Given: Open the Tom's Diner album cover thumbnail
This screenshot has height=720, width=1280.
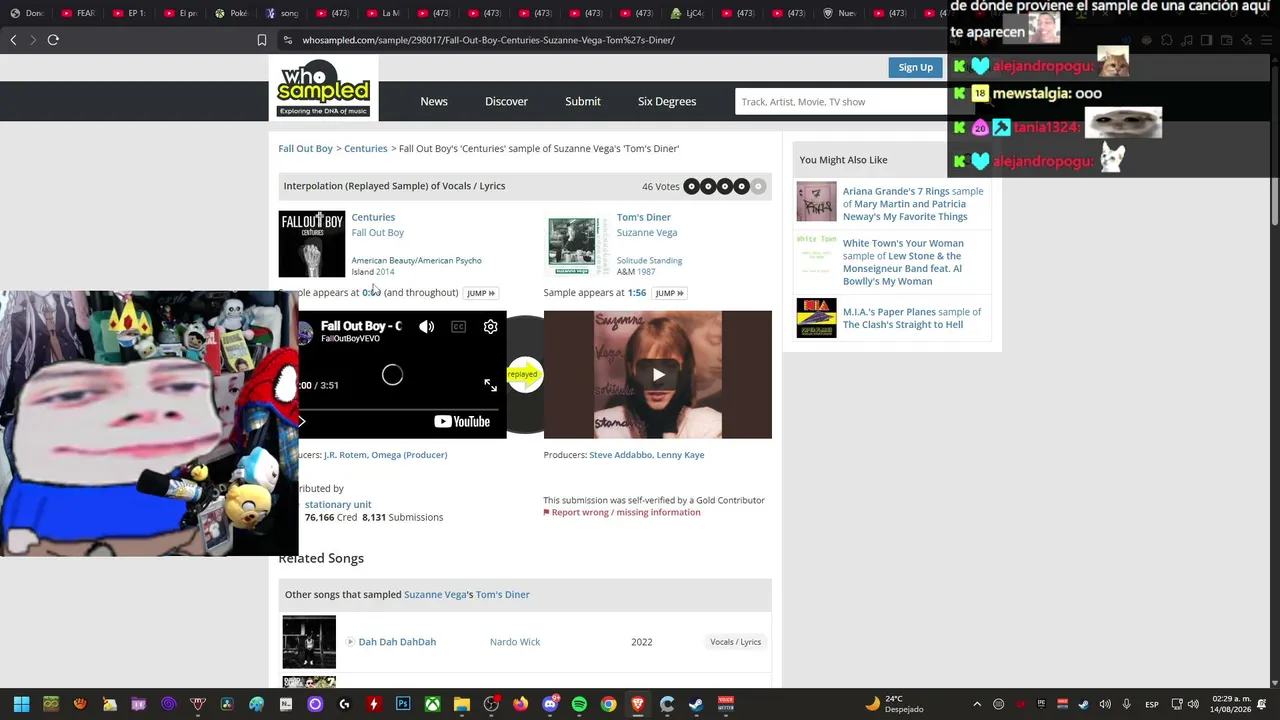Looking at the screenshot, I should [577, 246].
